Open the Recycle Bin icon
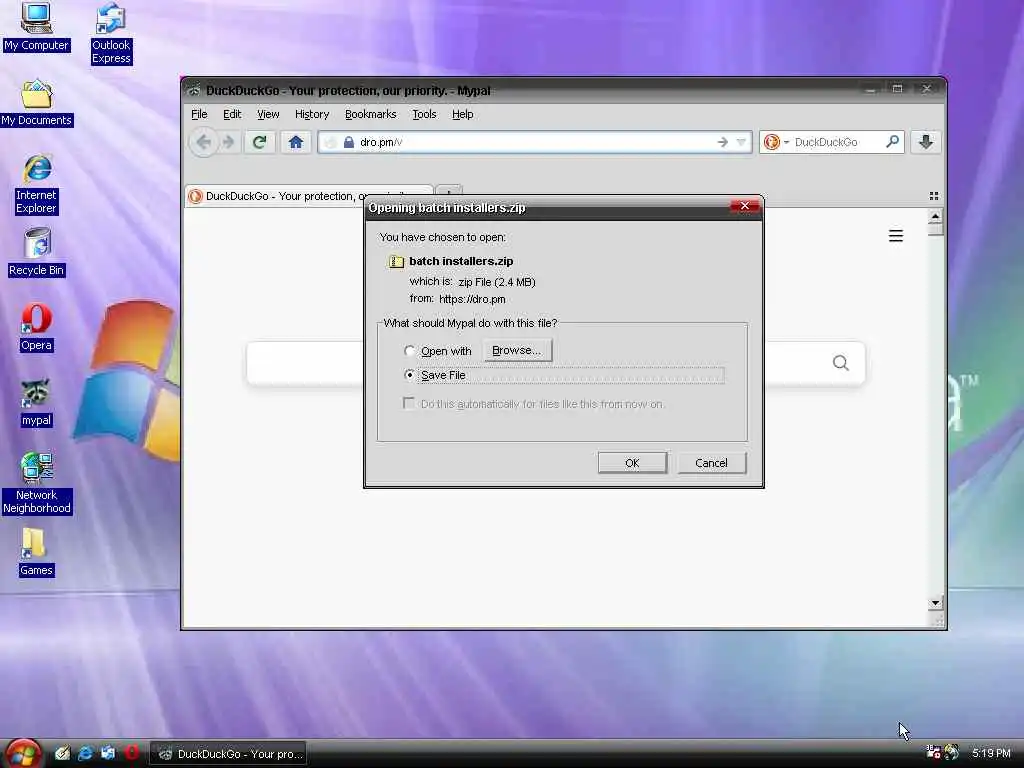The image size is (1024, 768). click(37, 253)
